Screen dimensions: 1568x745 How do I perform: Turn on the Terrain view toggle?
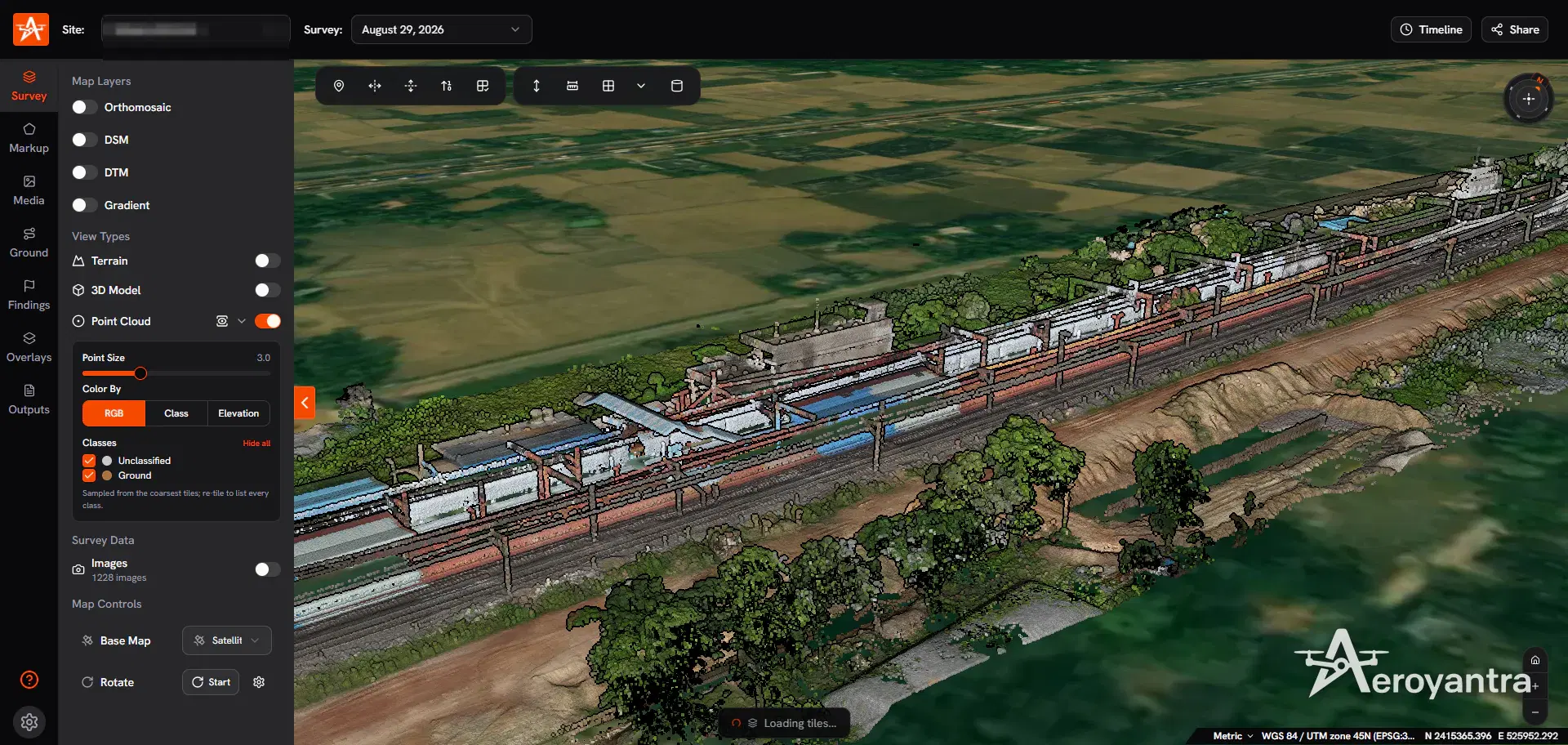(268, 261)
